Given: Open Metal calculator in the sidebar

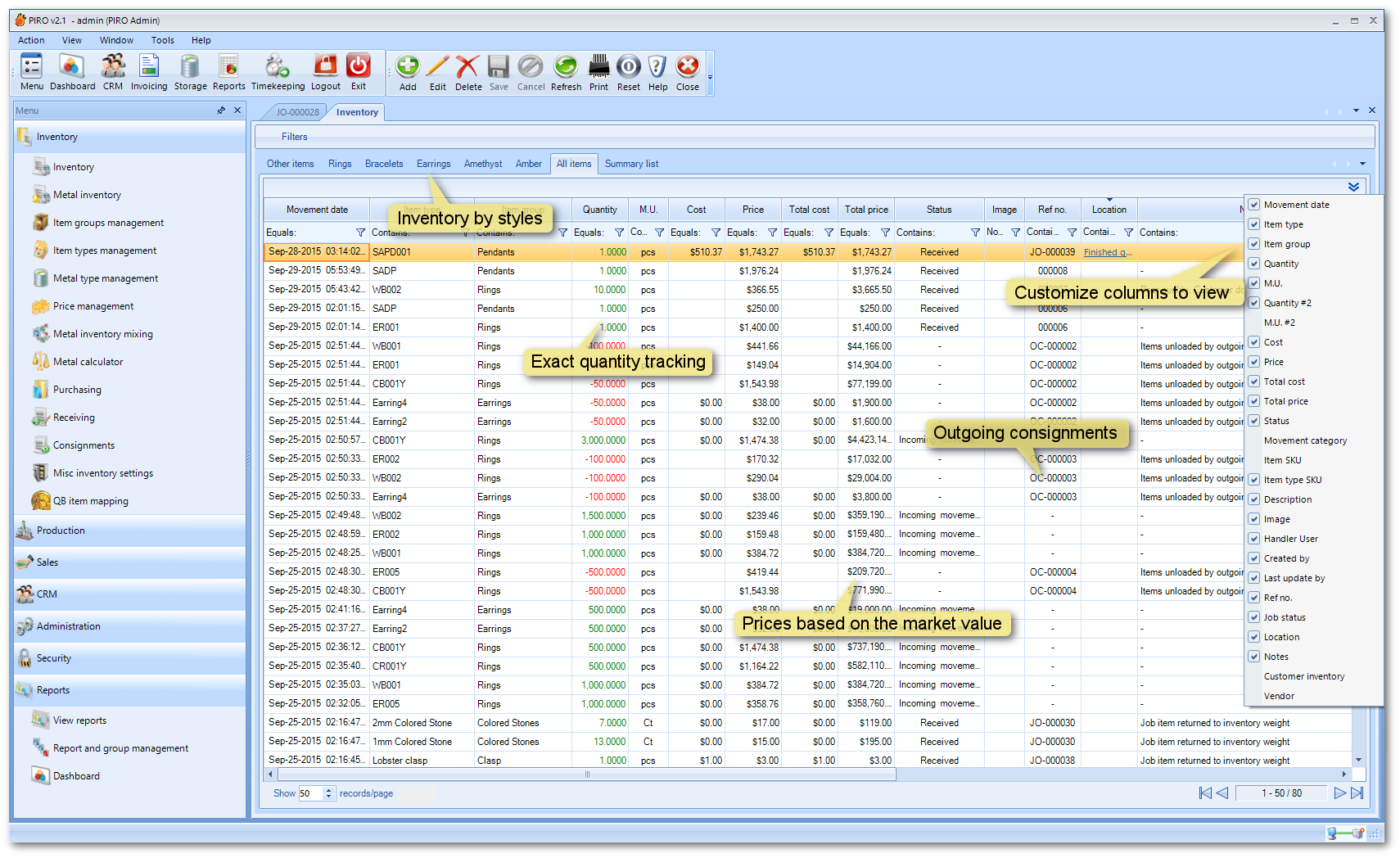Looking at the screenshot, I should 88,362.
